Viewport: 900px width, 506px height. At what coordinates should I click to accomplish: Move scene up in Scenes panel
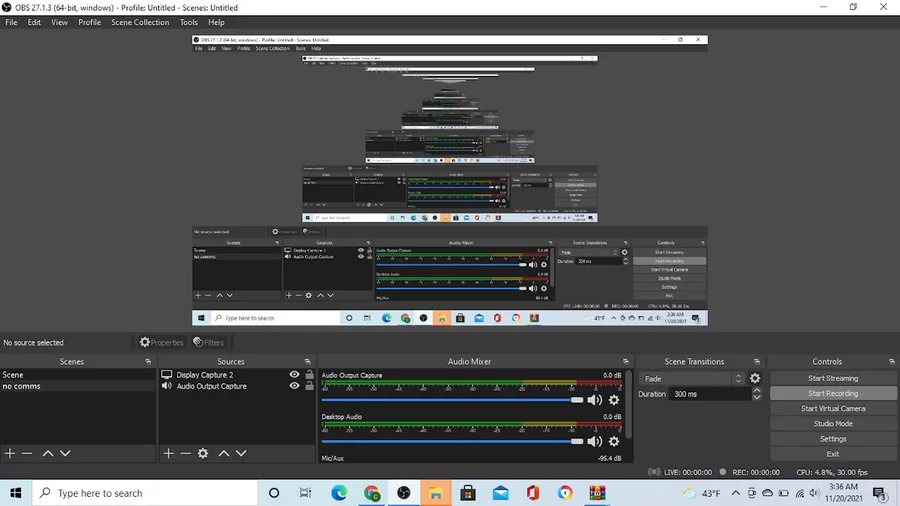pyautogui.click(x=48, y=453)
